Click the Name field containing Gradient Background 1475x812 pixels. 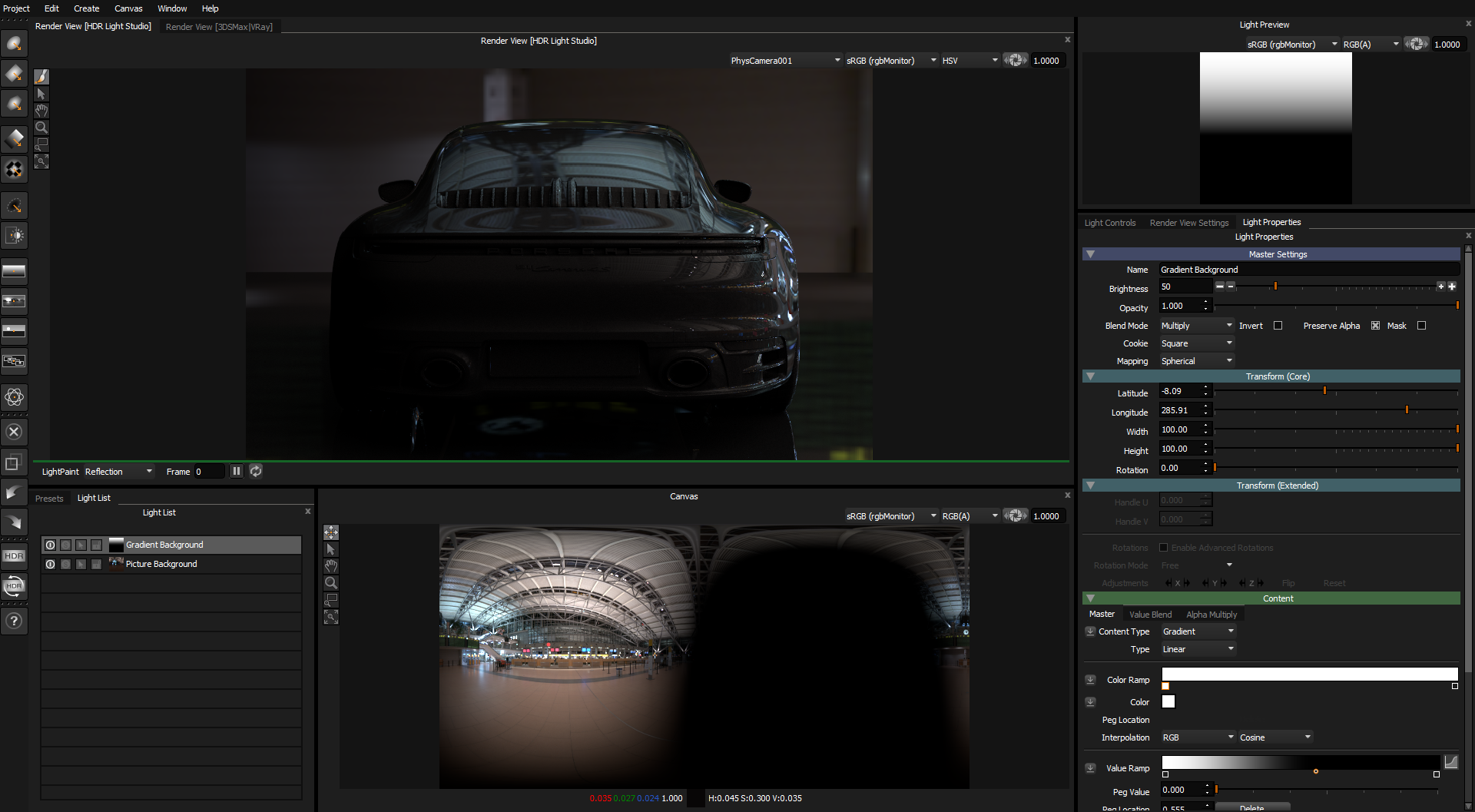coord(1309,270)
